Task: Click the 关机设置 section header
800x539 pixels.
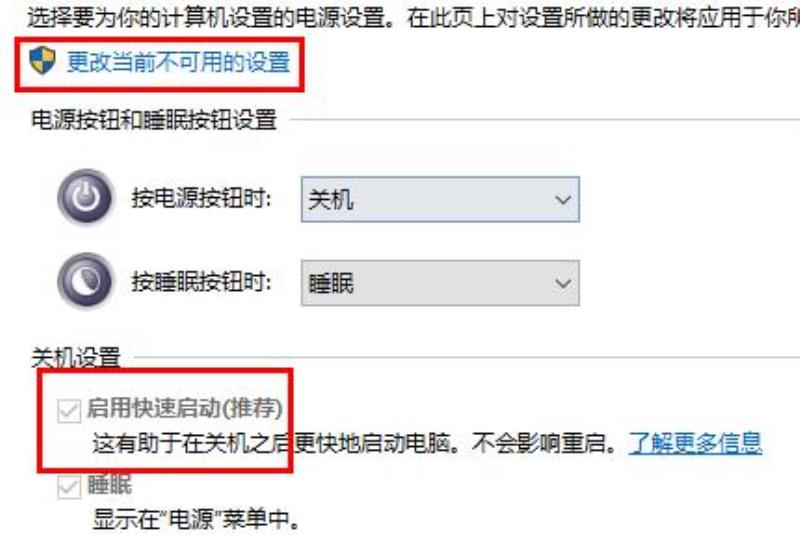Action: point(76,357)
